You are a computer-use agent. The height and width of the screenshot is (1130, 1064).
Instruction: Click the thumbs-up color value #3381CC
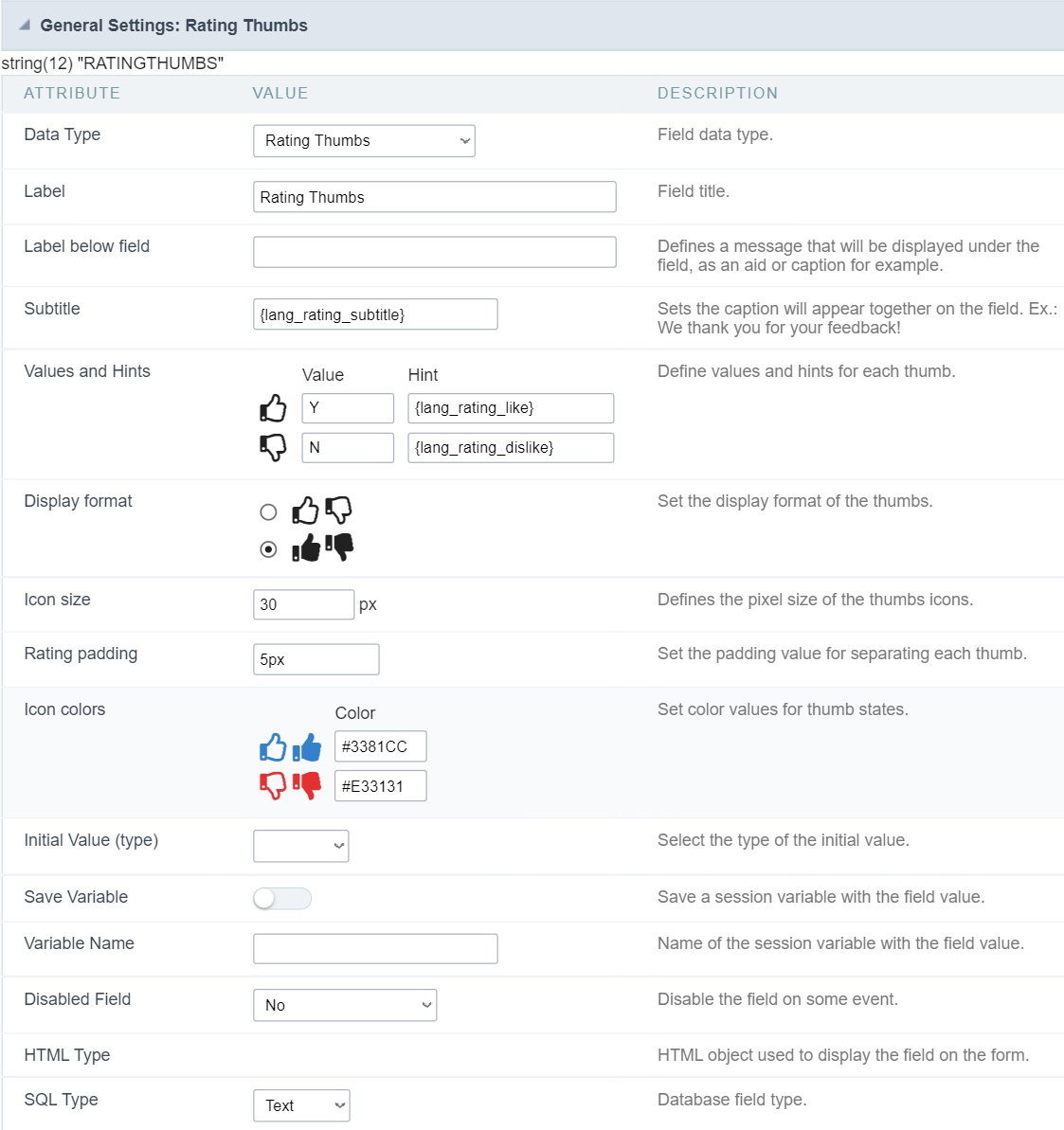[380, 745]
